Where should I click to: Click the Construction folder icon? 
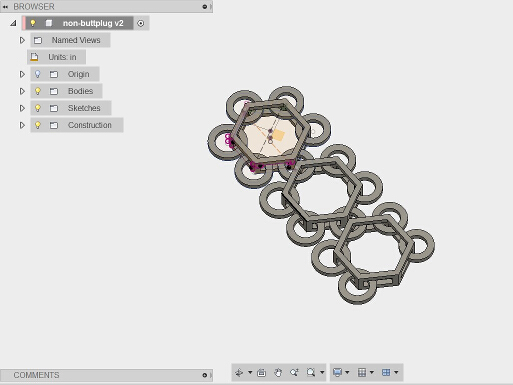54,125
